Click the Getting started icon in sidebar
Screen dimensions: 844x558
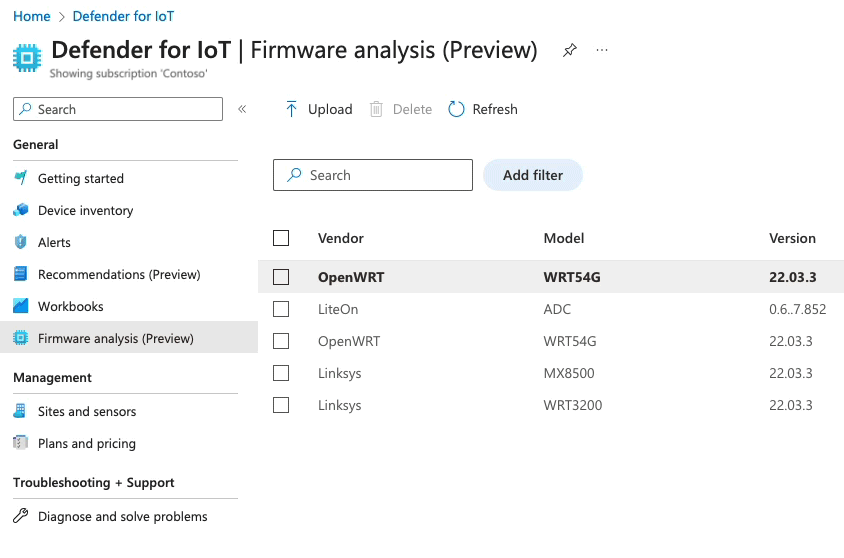(x=20, y=178)
